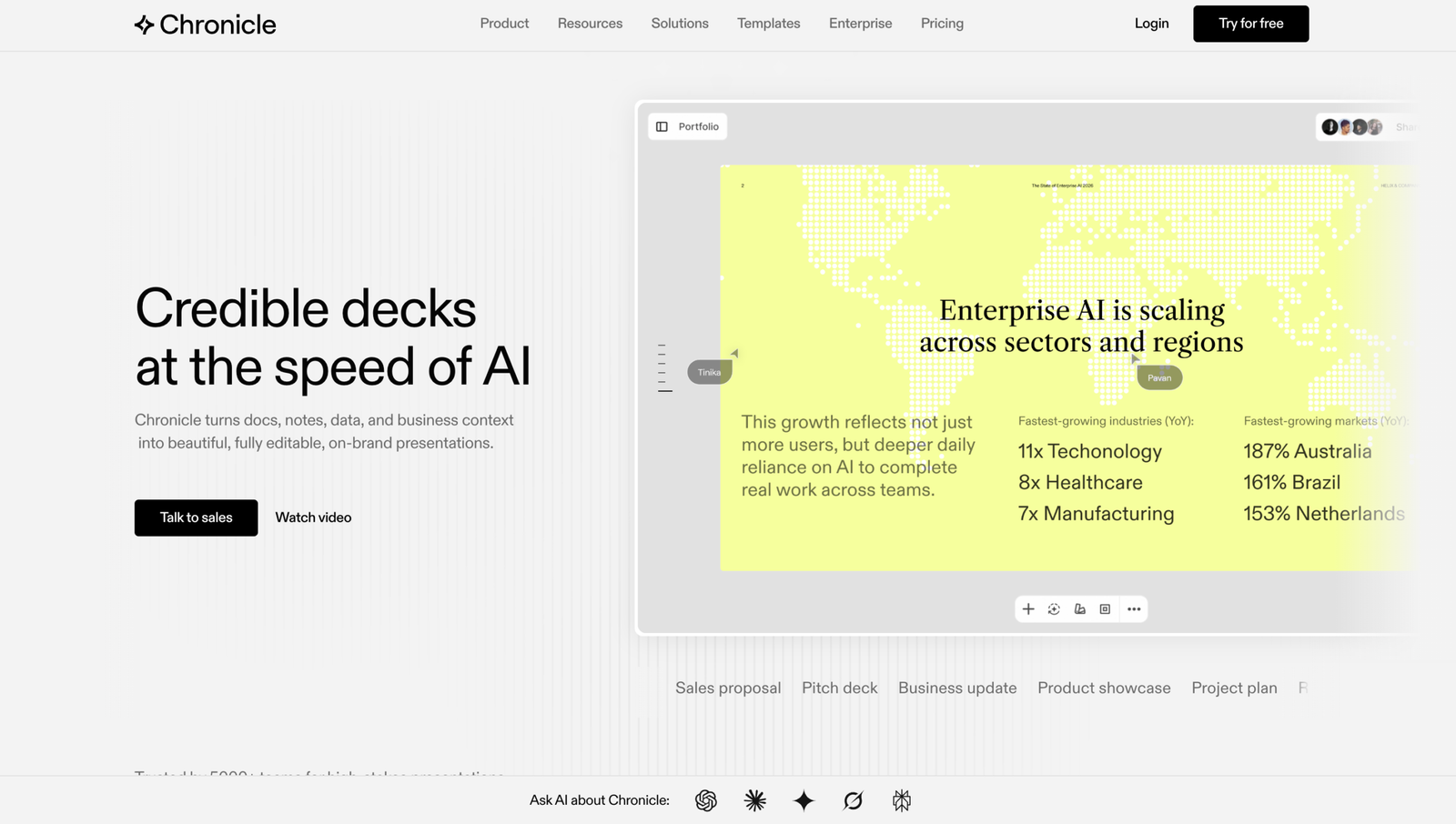
Task: Click the Try for free button
Action: [x=1251, y=24]
